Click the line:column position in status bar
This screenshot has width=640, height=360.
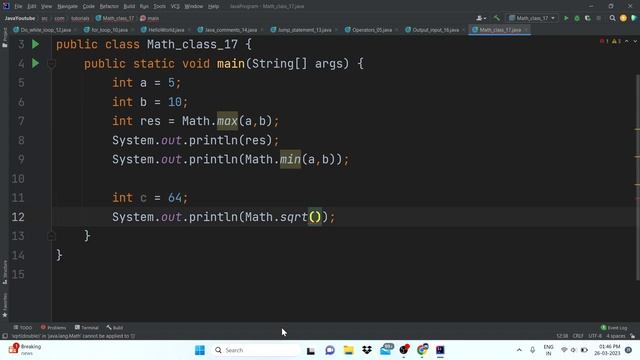point(562,336)
